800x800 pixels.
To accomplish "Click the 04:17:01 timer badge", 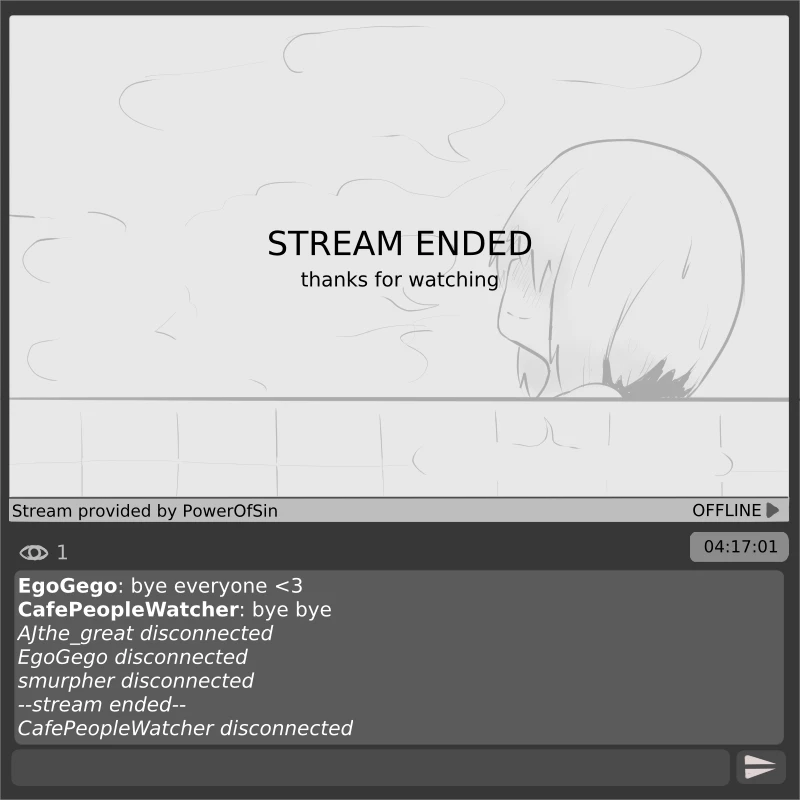I will click(739, 547).
